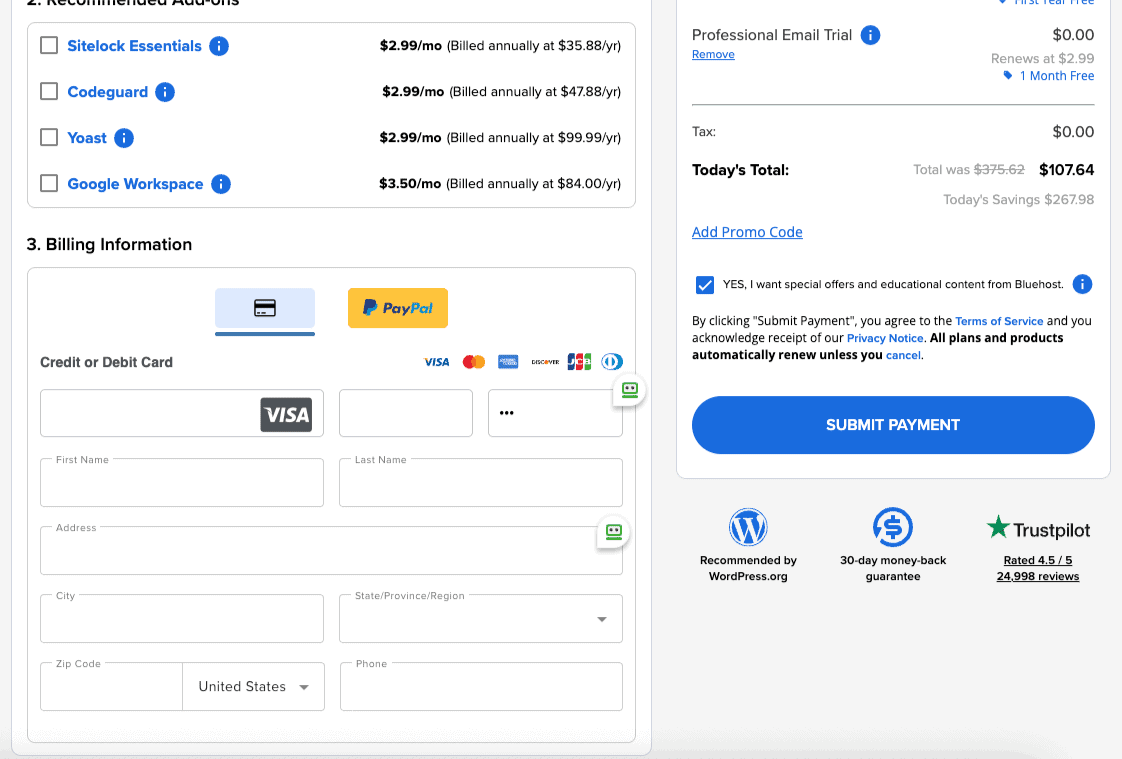The width and height of the screenshot is (1122, 759).
Task: Open Trustpilot Rated 4.5 / 5 link
Action: [1038, 560]
